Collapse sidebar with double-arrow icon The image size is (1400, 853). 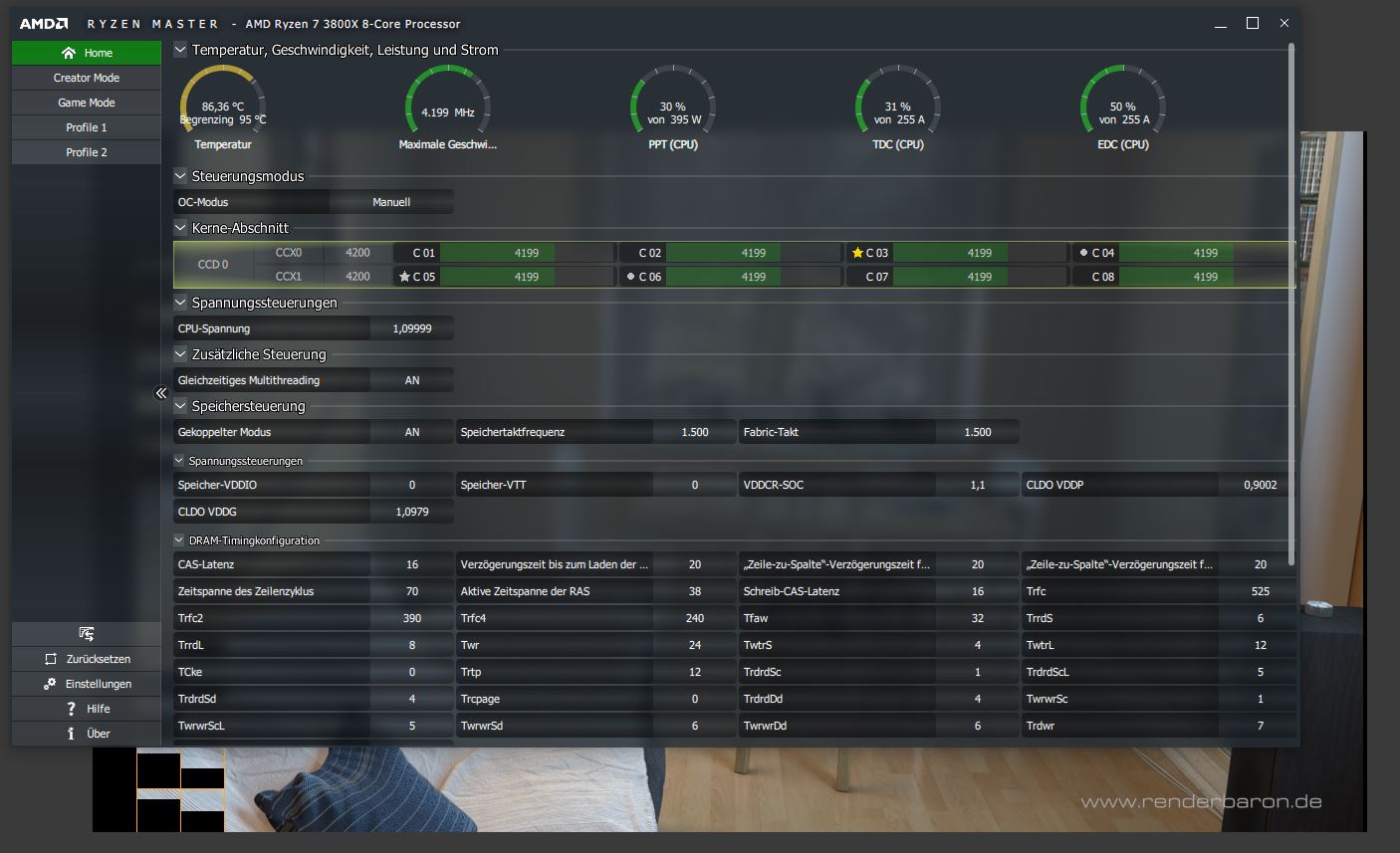pyautogui.click(x=161, y=393)
